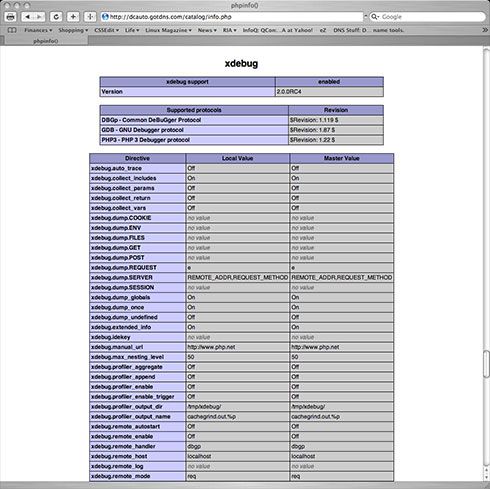Click the xdebug.remote_autostart directive
Image resolution: width=490 pixels, height=489 pixels.
[125, 427]
